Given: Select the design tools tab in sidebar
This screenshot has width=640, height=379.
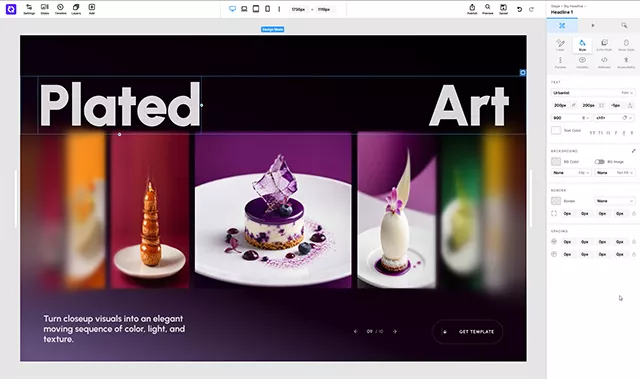Looking at the screenshot, I should tap(562, 25).
